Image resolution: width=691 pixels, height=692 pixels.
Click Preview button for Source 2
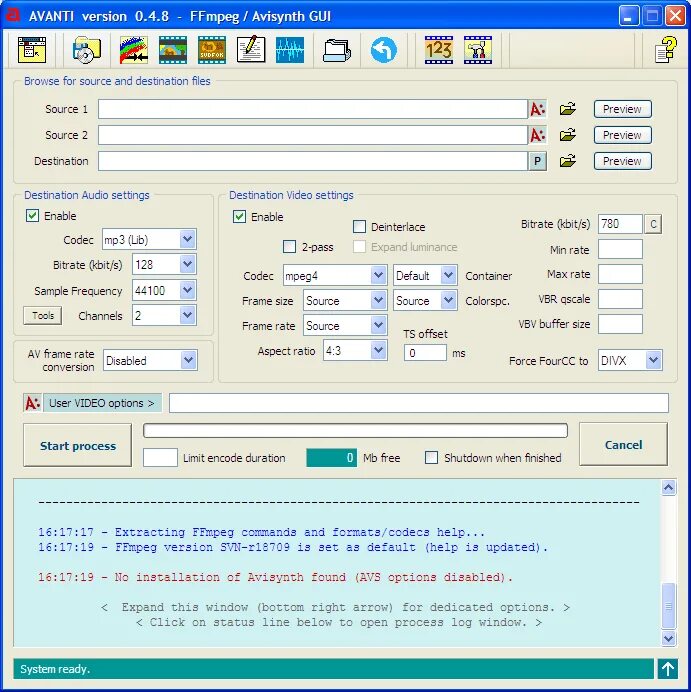623,135
